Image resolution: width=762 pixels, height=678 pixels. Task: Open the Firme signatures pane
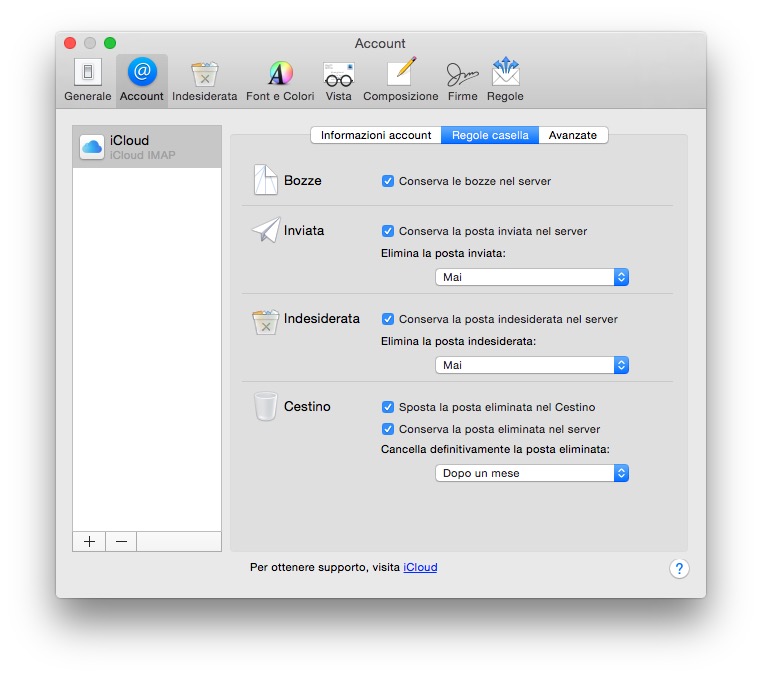pyautogui.click(x=462, y=80)
